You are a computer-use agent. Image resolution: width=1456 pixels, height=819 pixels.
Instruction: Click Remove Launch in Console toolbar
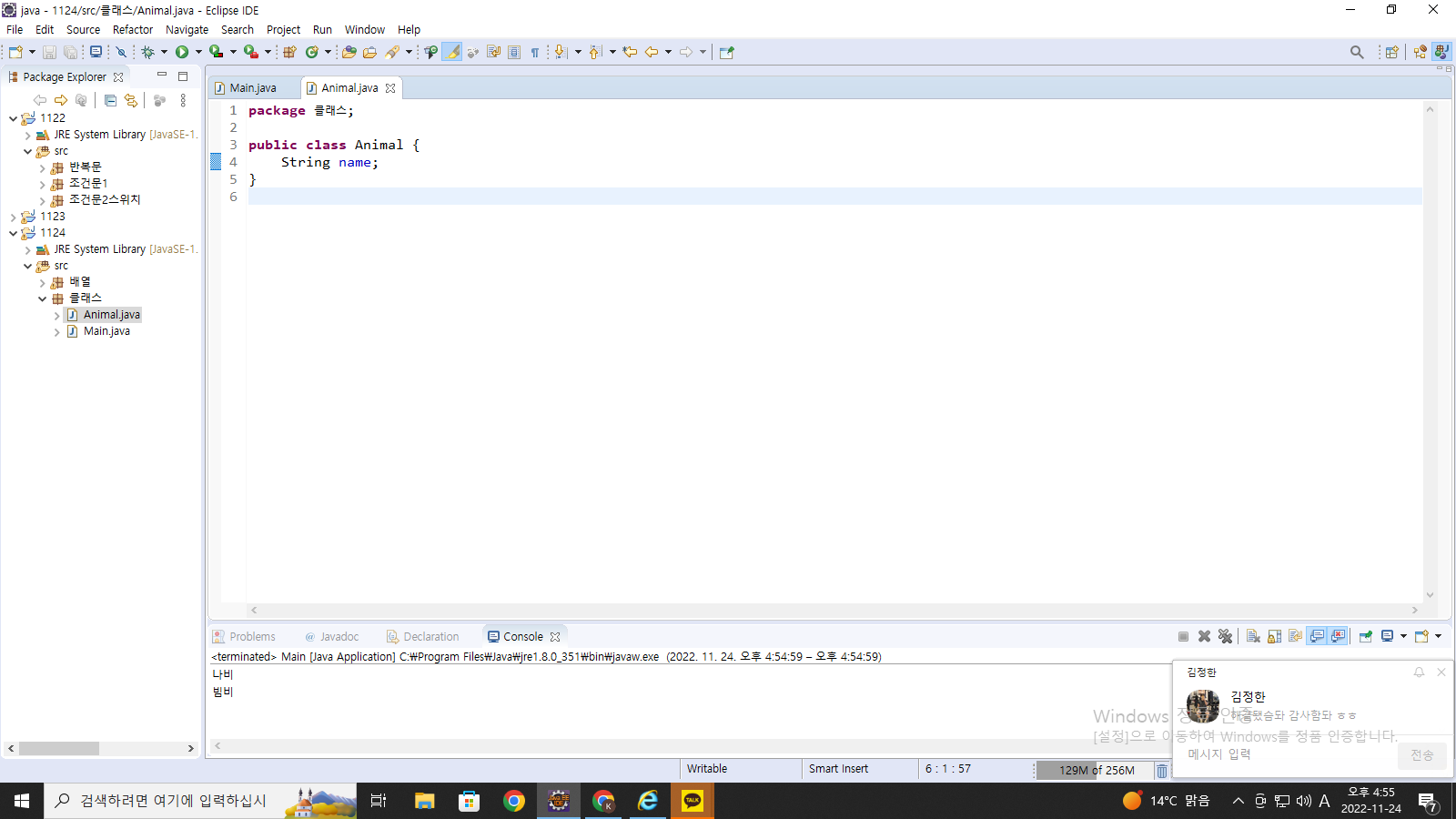pos(1204,636)
